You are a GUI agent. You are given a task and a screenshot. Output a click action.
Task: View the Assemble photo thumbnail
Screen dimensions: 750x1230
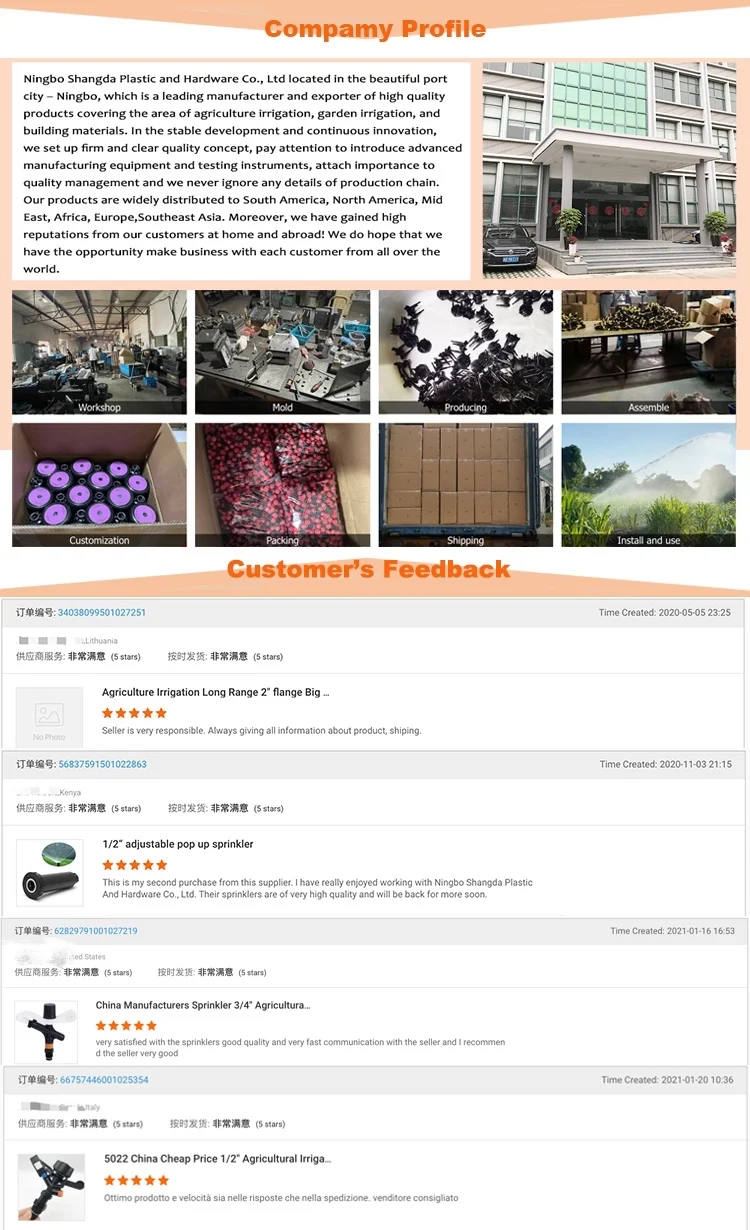[x=649, y=352]
